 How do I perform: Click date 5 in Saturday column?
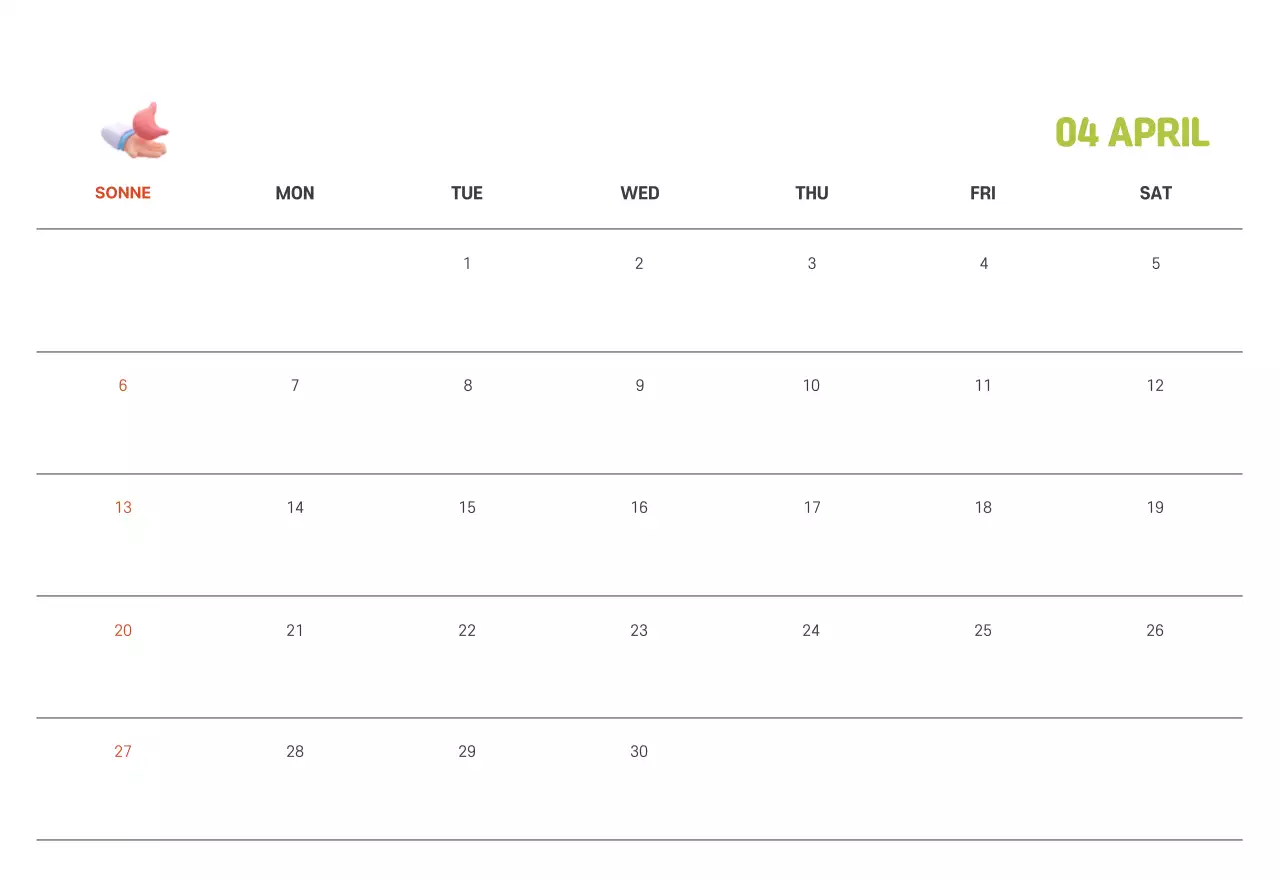coord(1155,263)
